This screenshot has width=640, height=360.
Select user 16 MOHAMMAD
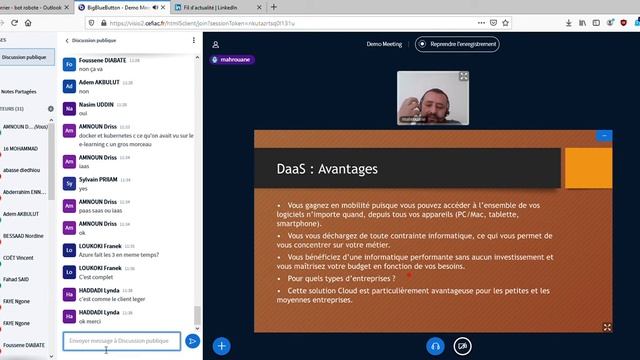pyautogui.click(x=20, y=149)
